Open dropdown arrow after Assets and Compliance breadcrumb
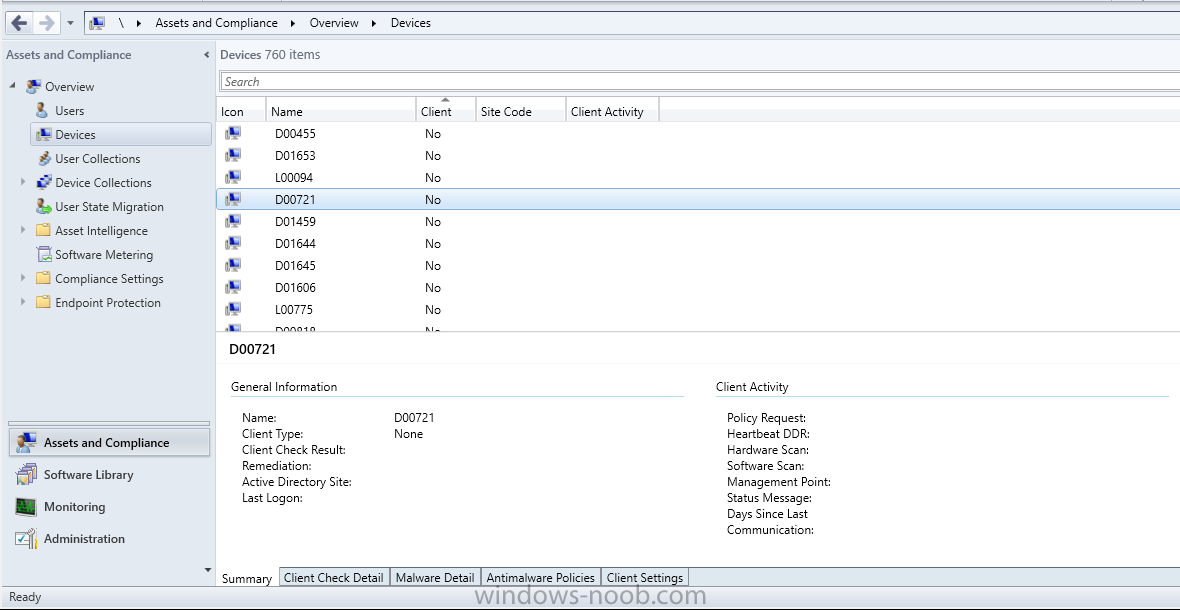This screenshot has height=610, width=1180. (294, 23)
